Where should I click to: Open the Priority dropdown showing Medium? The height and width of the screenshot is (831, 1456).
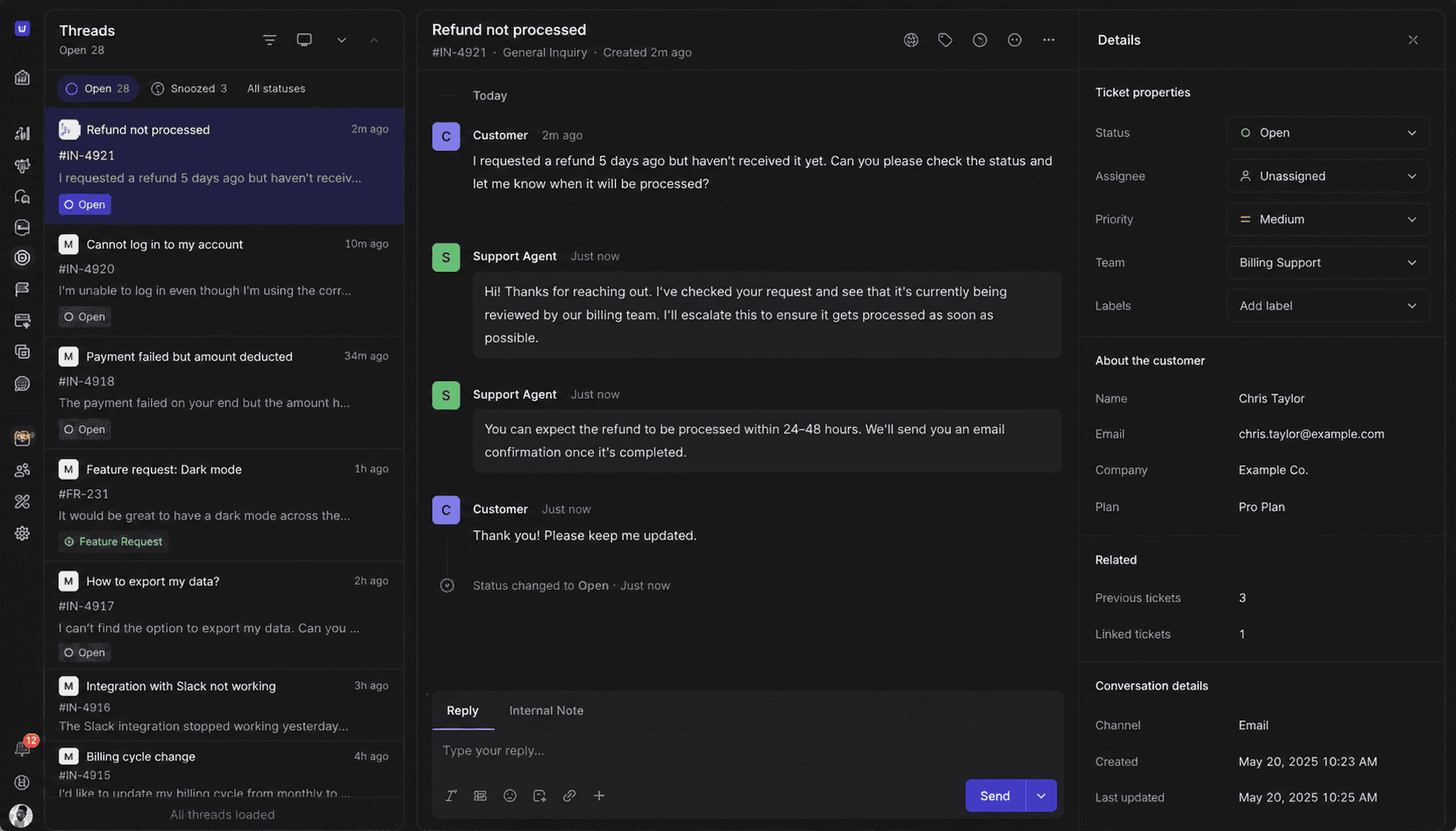(x=1328, y=219)
